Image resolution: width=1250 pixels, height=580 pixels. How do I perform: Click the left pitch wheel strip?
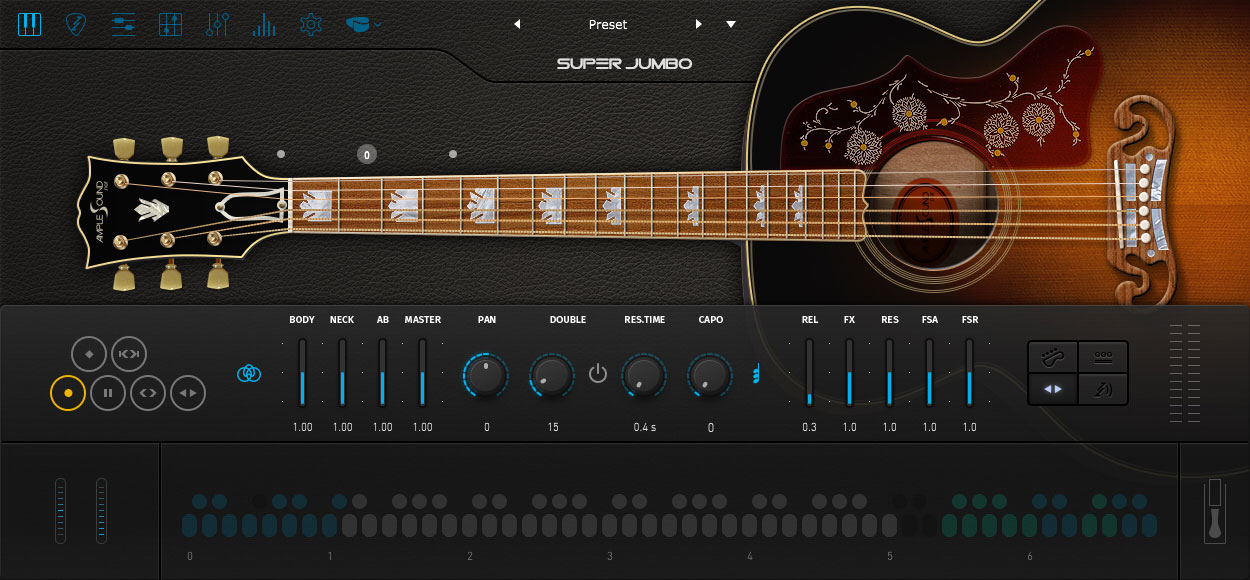61,510
